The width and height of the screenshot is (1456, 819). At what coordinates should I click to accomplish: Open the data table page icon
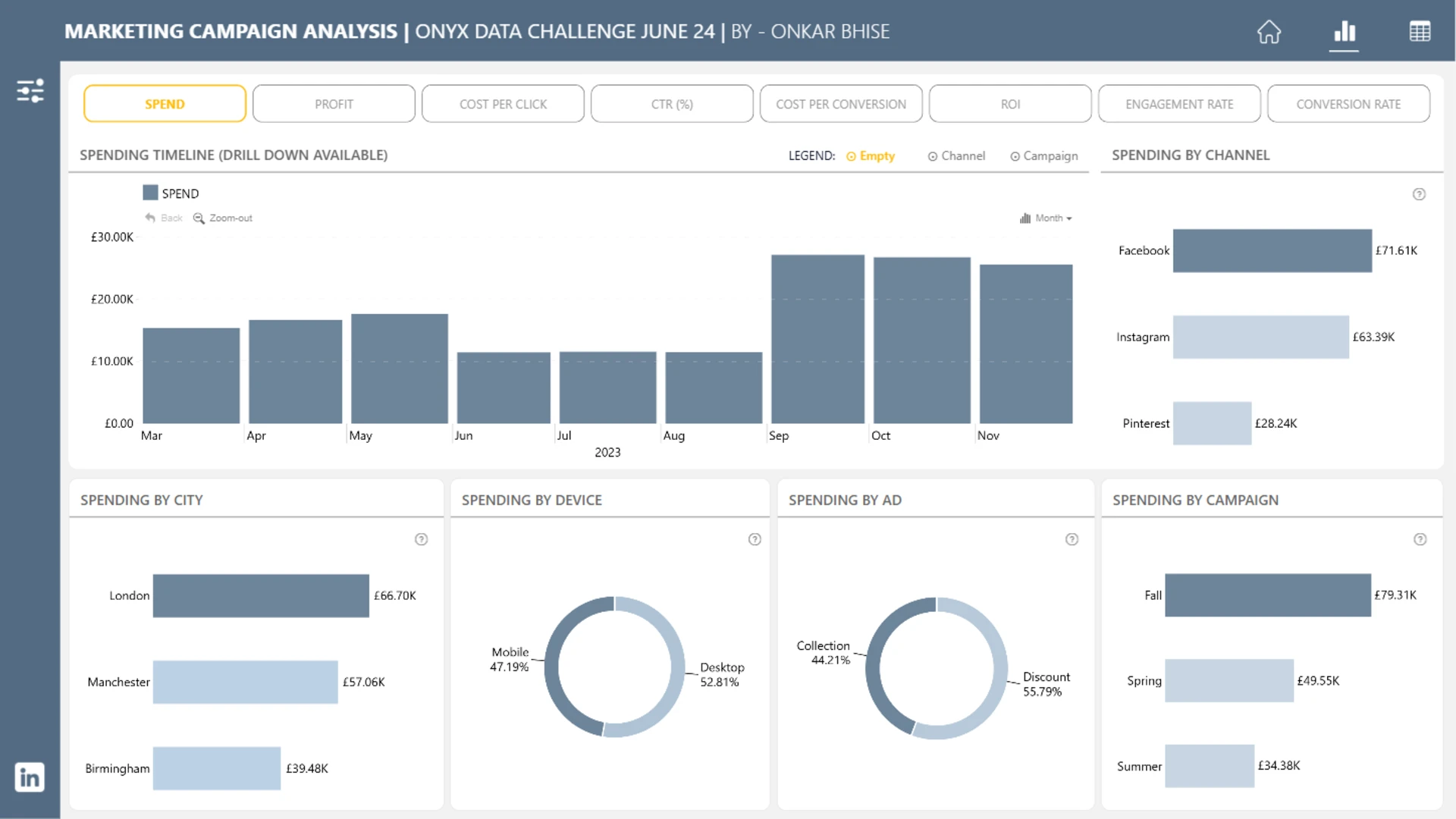click(1420, 32)
